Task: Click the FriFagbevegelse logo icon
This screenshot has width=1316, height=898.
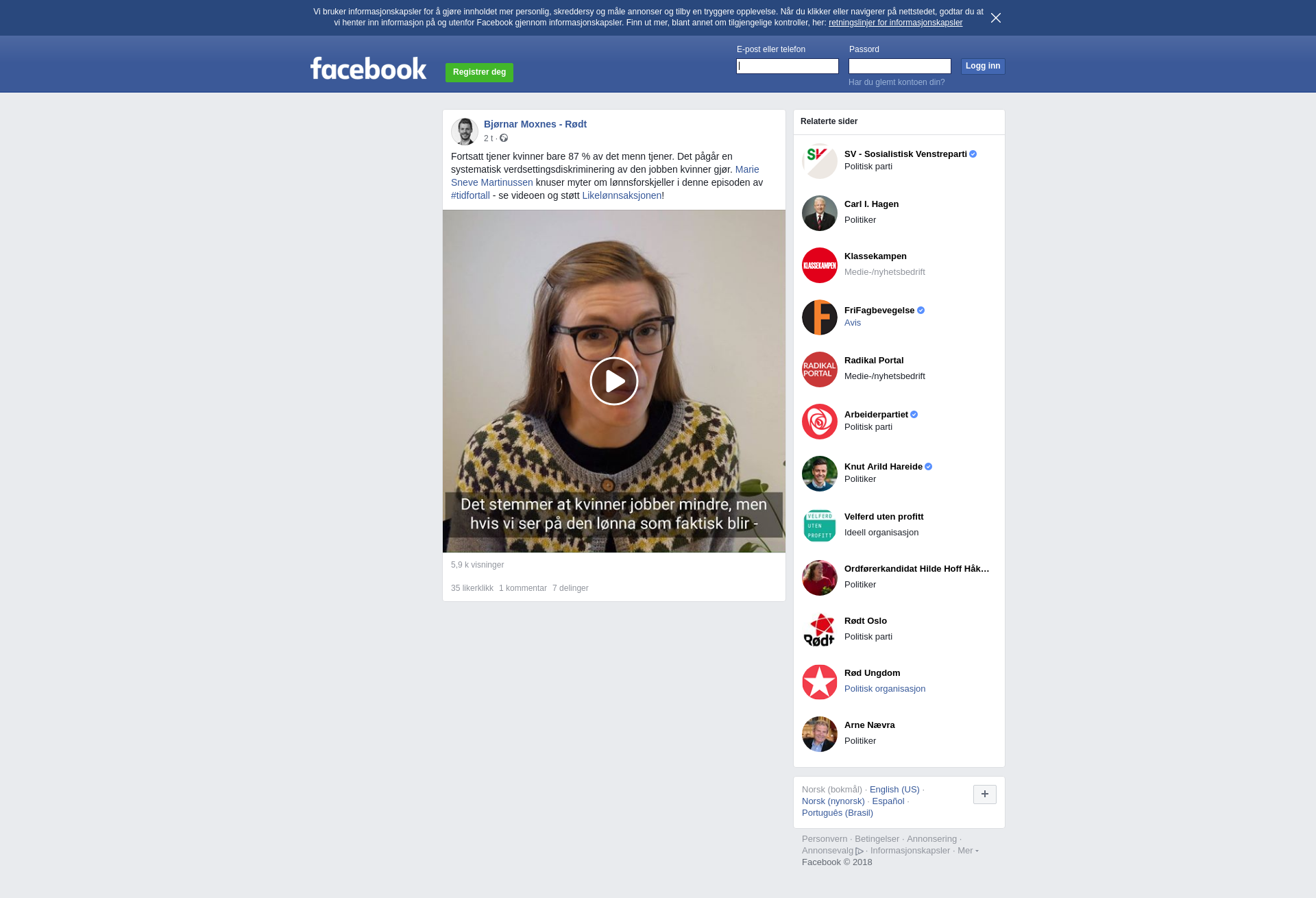Action: (x=819, y=317)
